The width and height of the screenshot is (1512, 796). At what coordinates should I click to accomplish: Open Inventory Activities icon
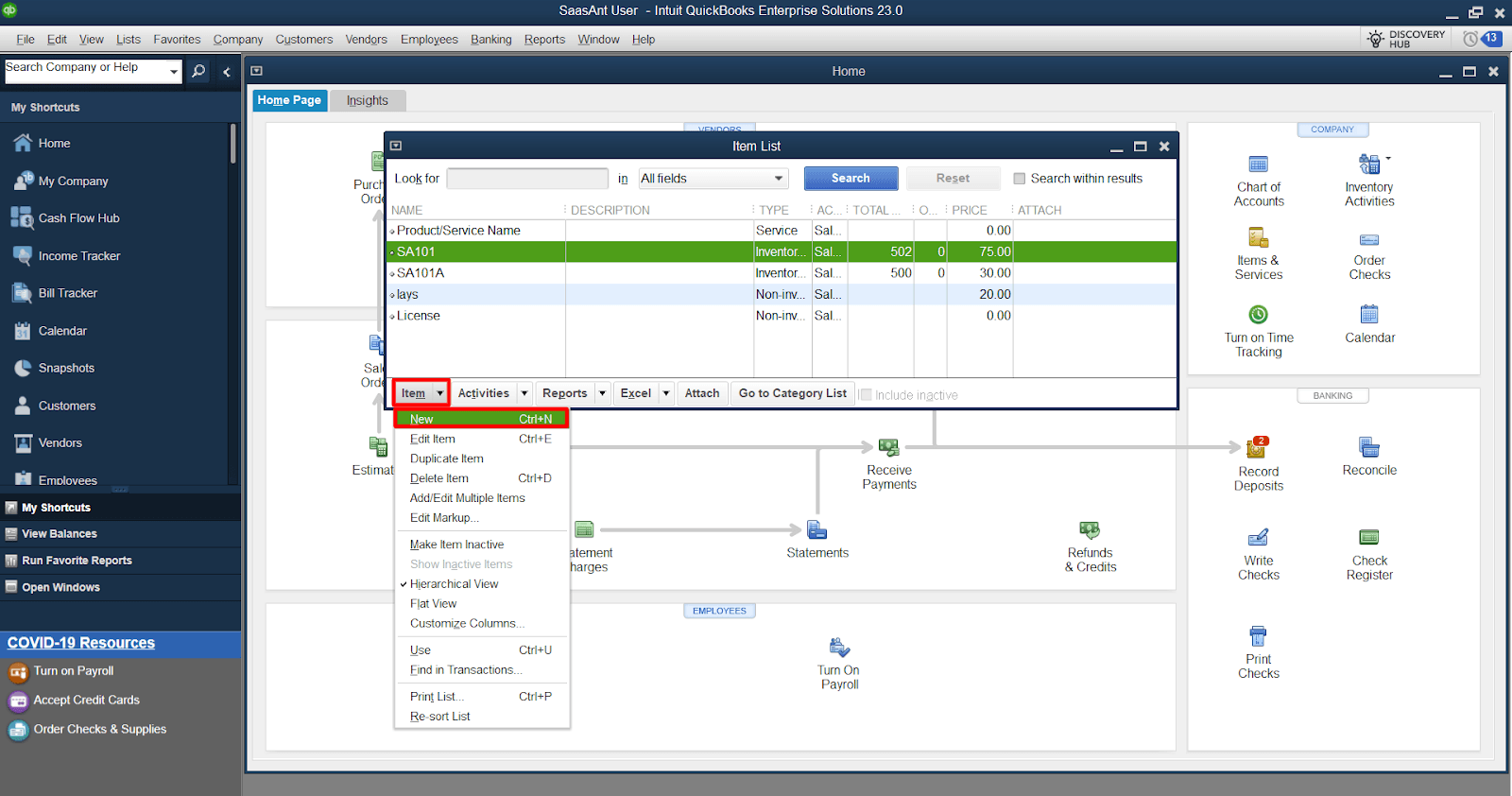[1368, 164]
